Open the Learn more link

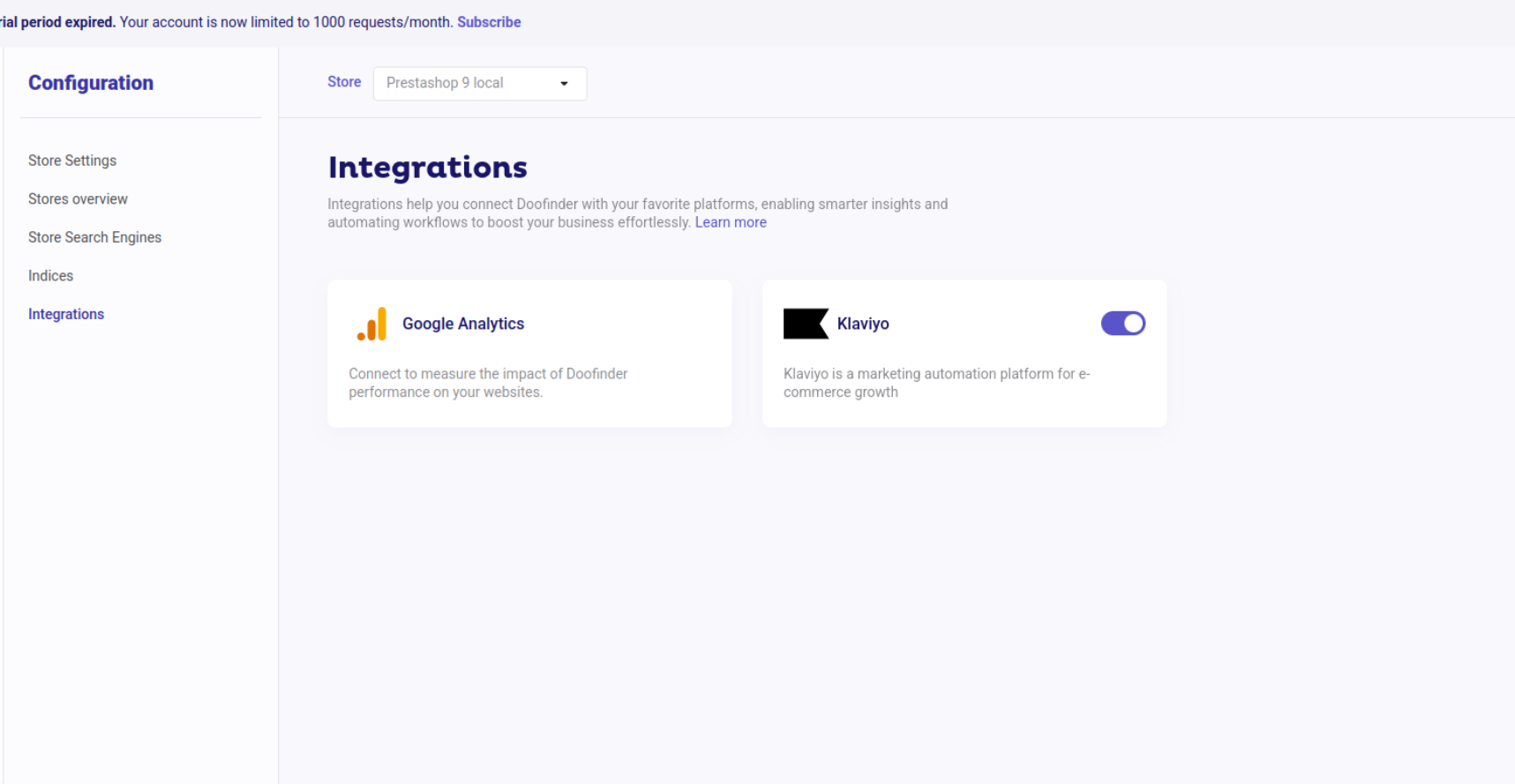[731, 222]
